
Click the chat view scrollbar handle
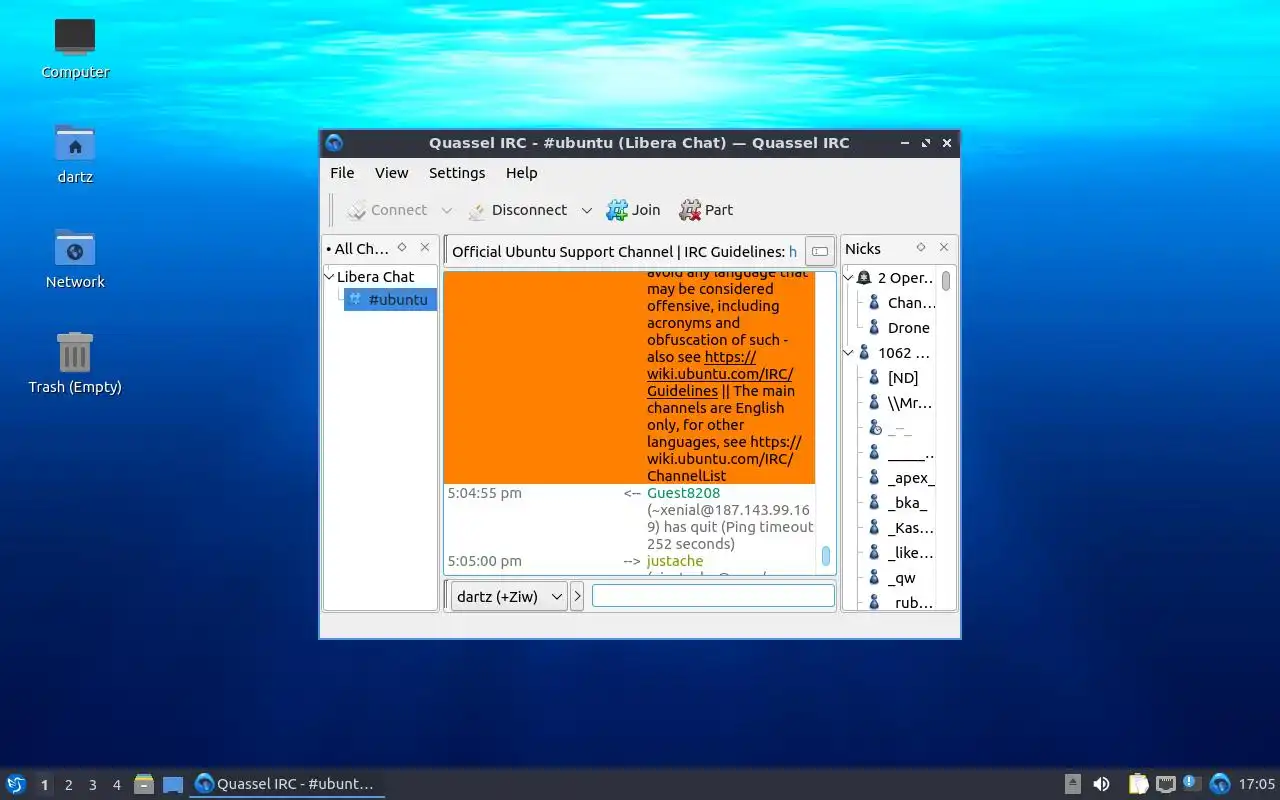[826, 556]
